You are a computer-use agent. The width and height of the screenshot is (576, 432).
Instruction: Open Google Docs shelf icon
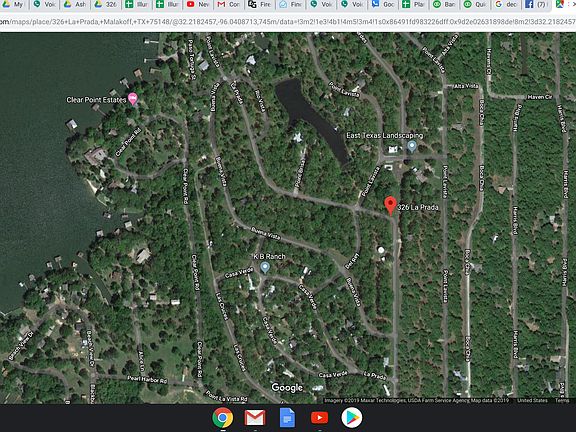point(287,418)
